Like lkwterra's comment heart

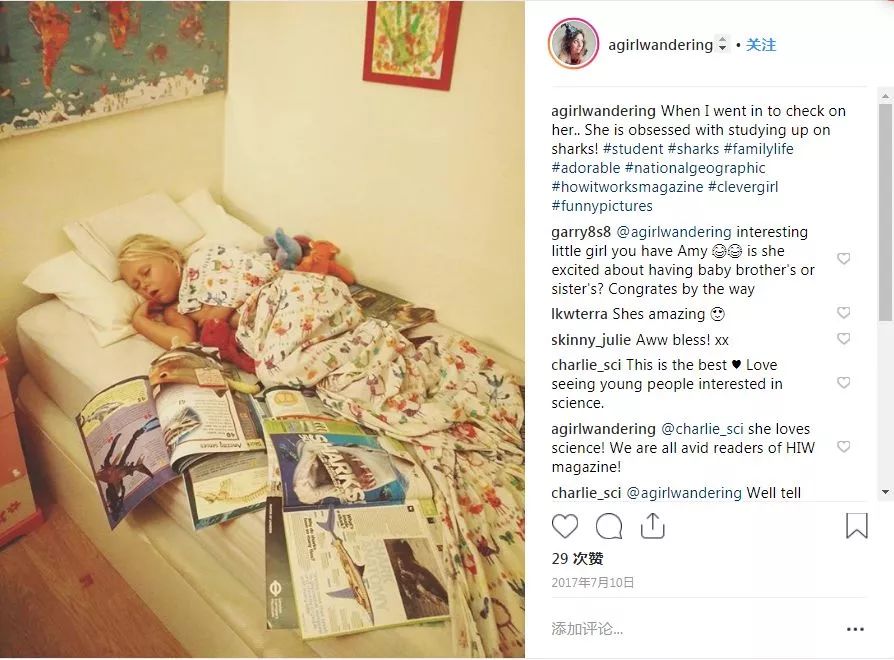point(843,312)
